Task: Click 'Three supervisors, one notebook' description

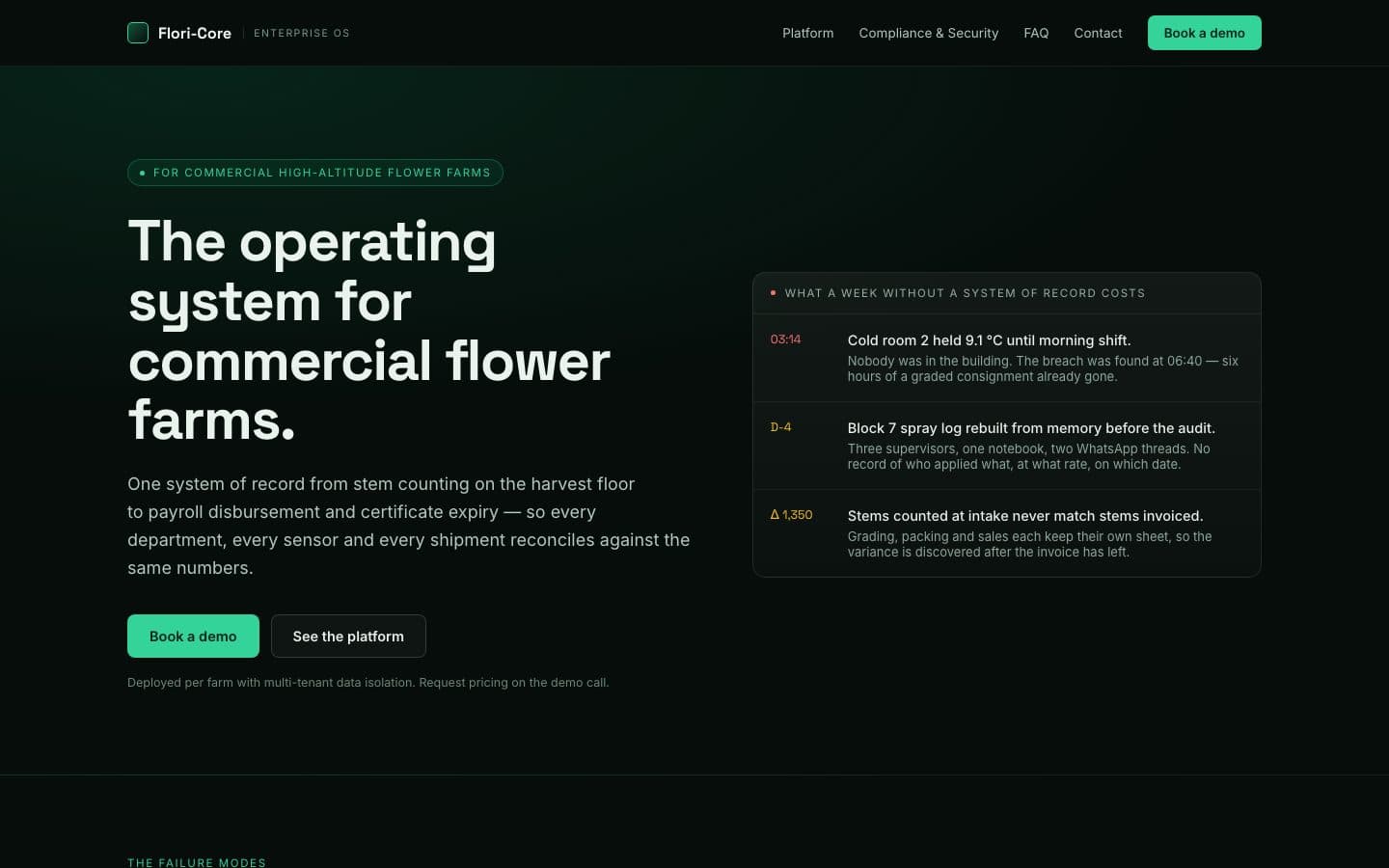Action: click(x=1028, y=456)
